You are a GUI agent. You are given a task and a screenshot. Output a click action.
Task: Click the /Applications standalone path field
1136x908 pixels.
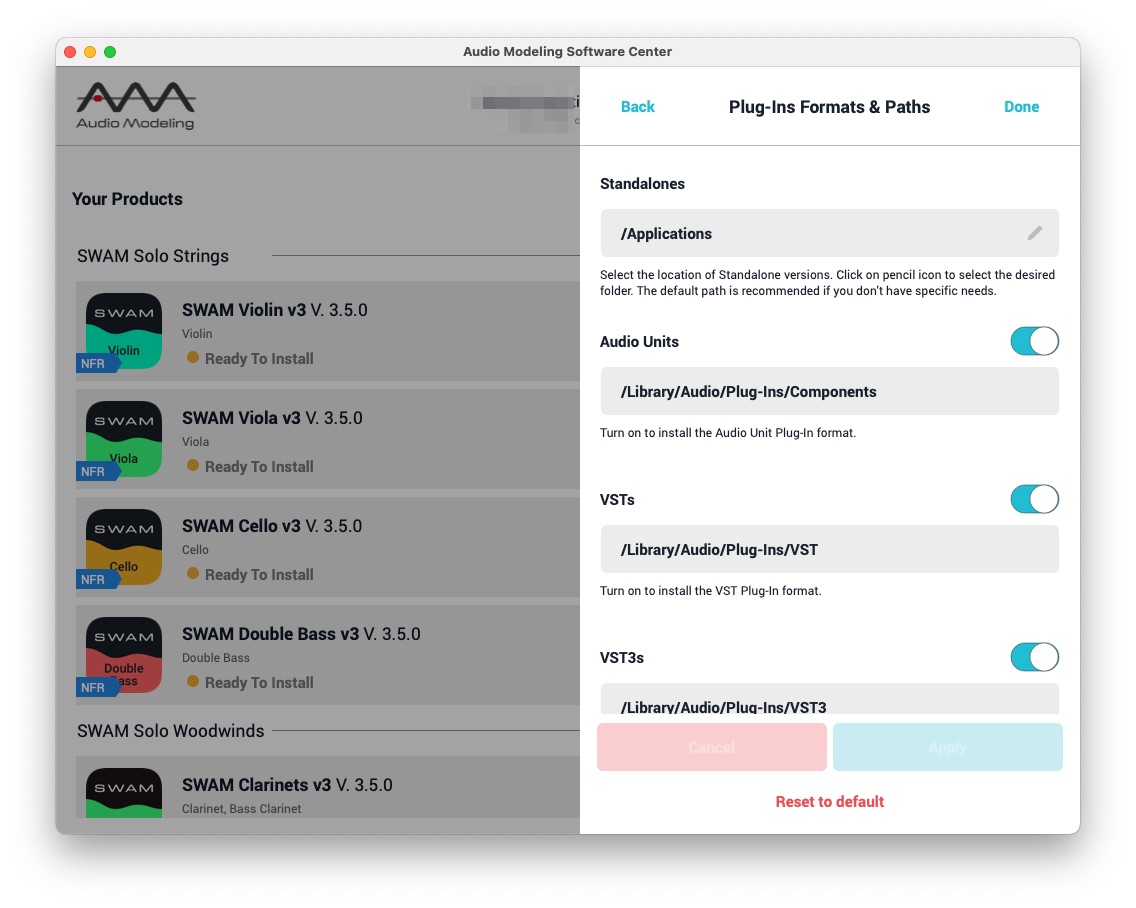pyautogui.click(x=830, y=233)
